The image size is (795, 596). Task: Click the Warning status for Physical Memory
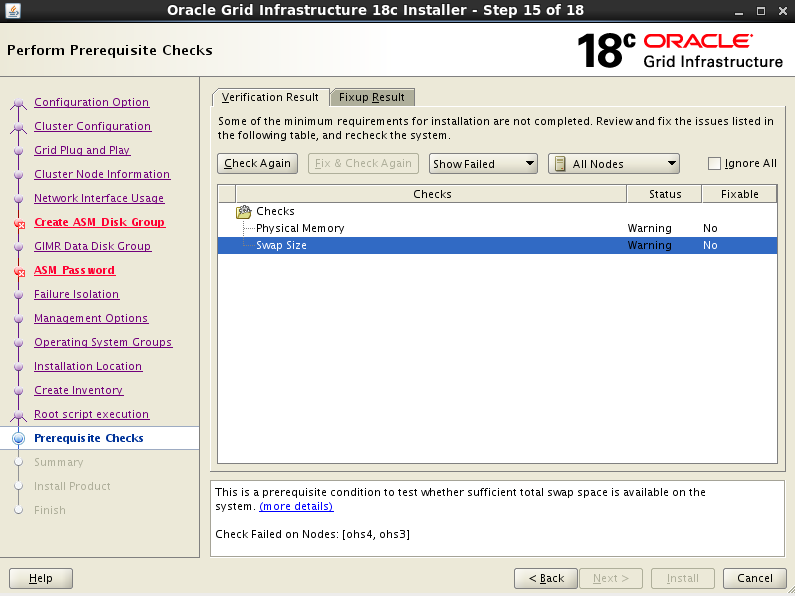tap(649, 228)
